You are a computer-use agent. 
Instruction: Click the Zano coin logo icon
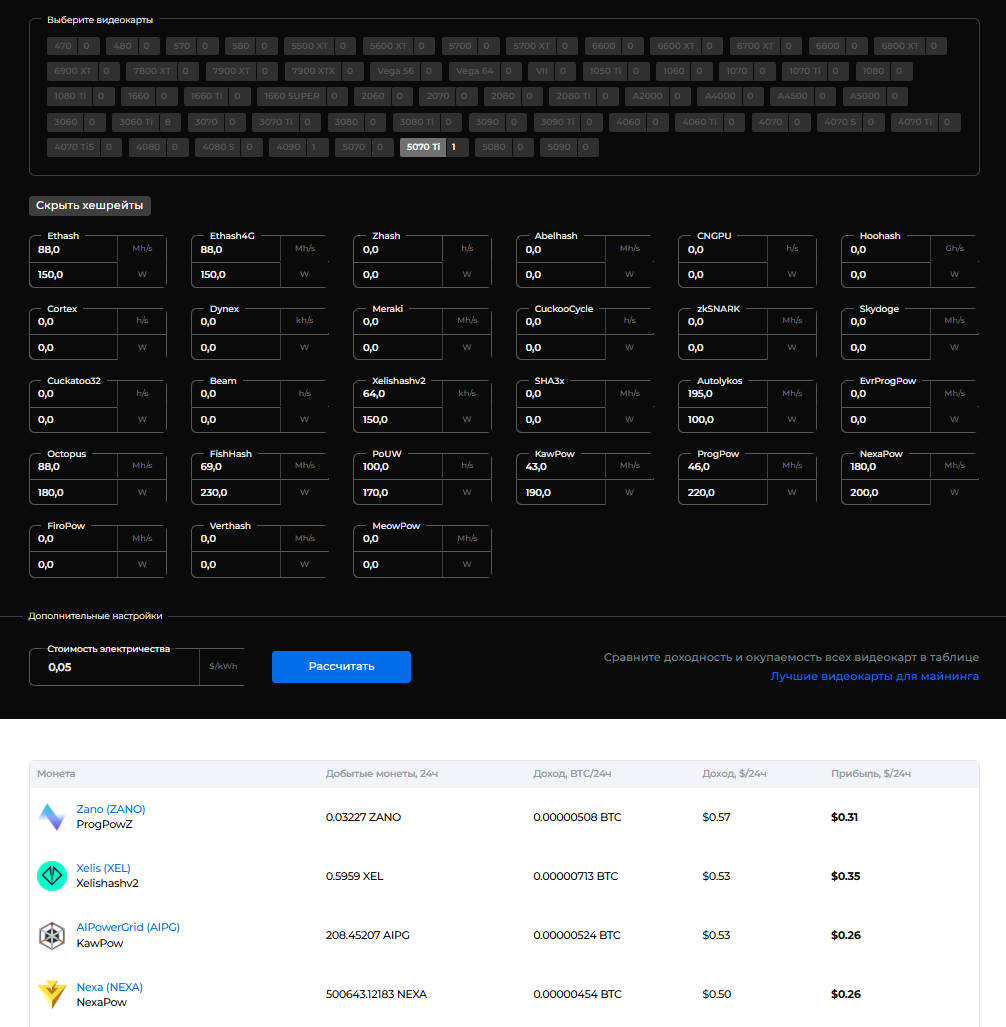(52, 817)
